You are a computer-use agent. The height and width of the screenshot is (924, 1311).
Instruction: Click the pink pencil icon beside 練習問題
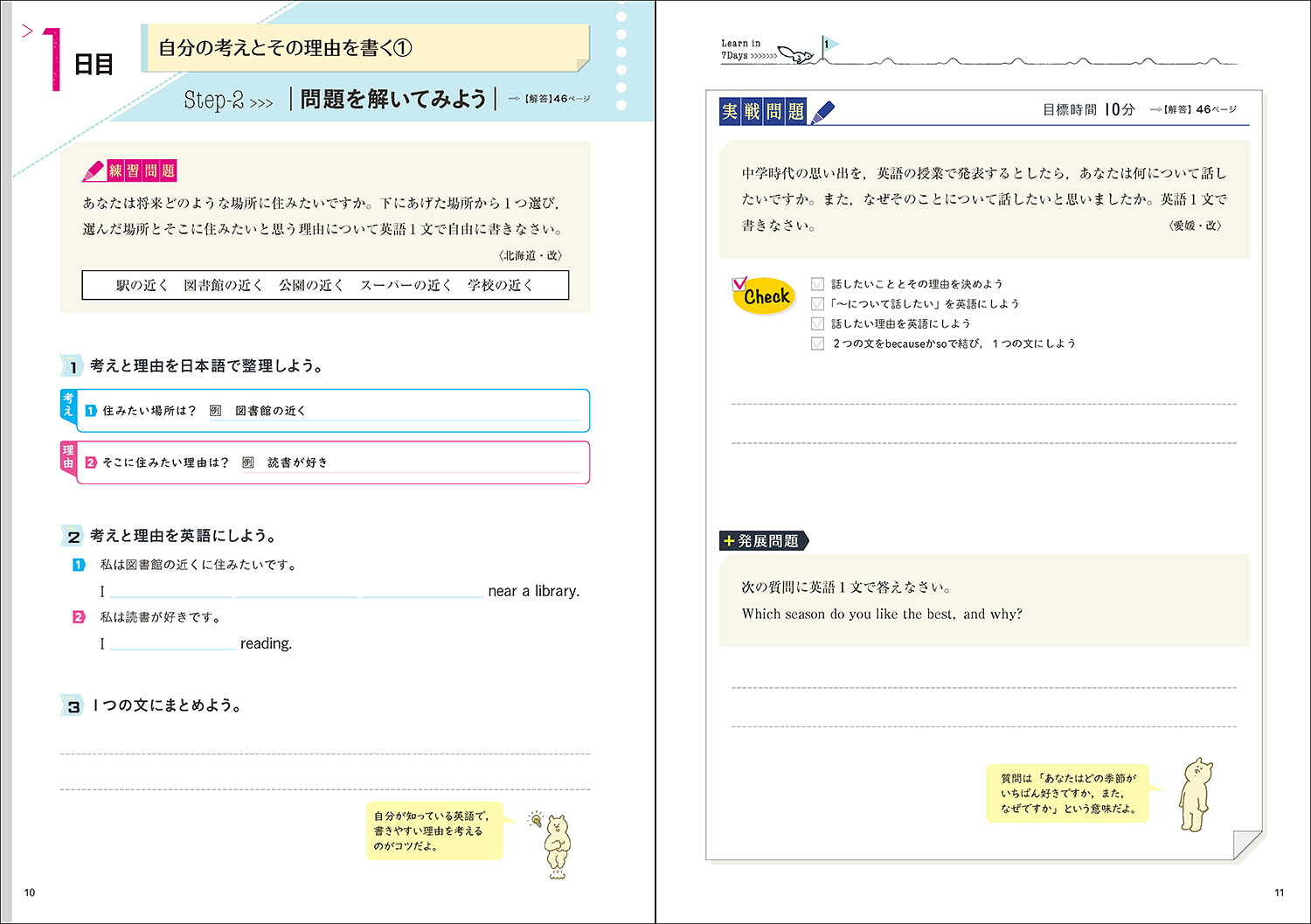(x=93, y=170)
